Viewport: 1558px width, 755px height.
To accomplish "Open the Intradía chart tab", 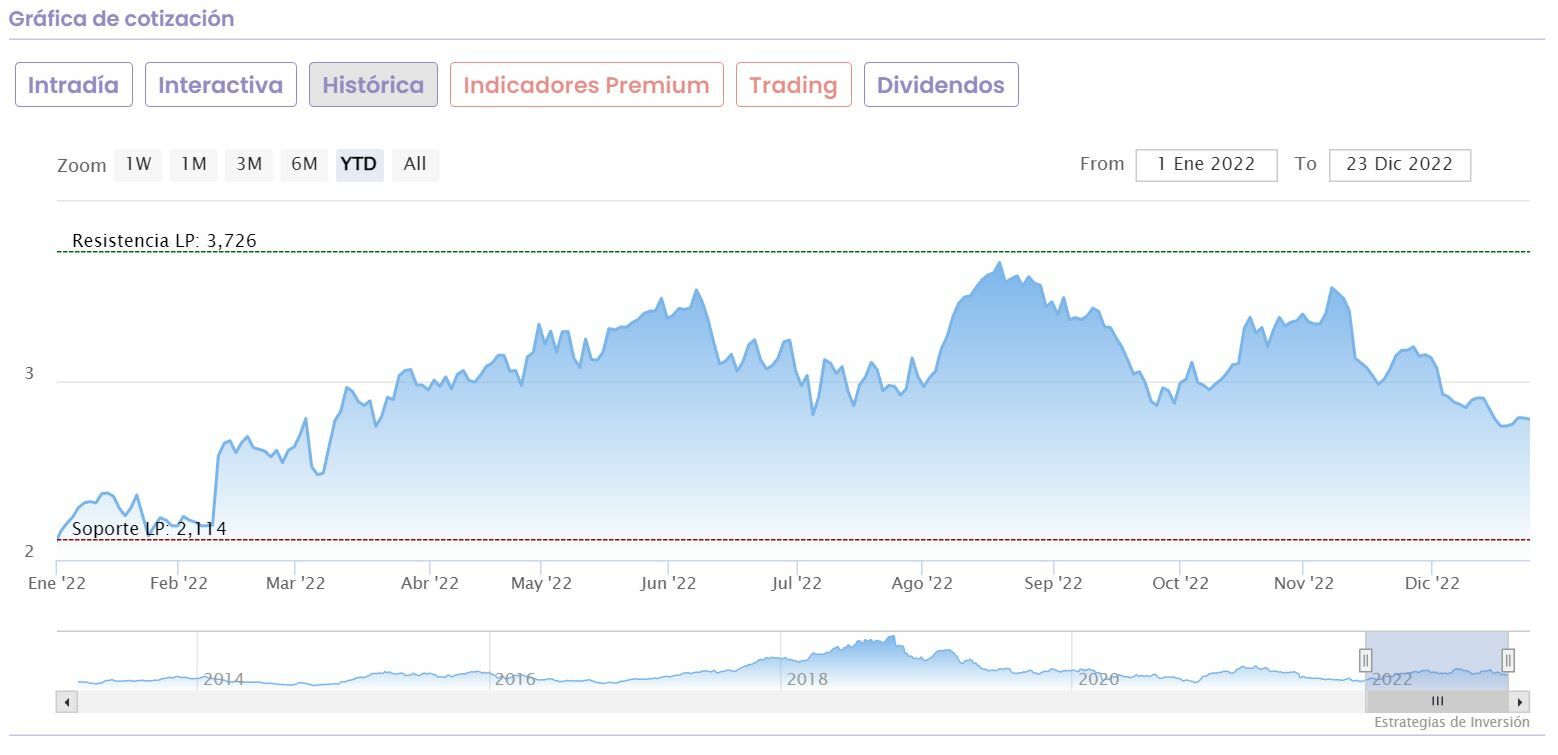I will [73, 85].
